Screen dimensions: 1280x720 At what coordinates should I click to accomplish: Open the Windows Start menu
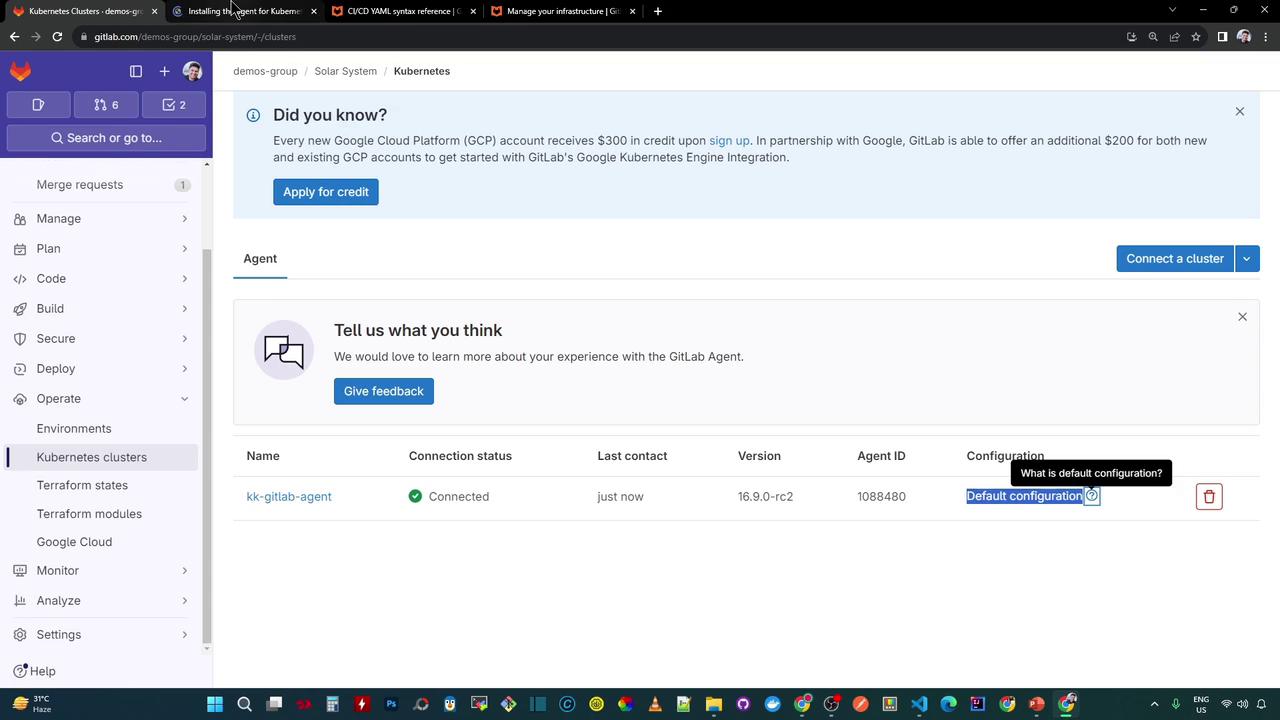tap(215, 704)
